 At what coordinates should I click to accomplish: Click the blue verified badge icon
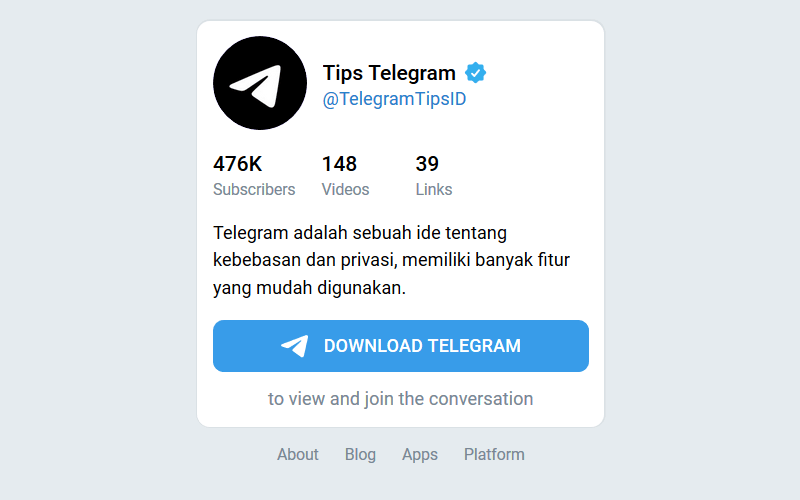(476, 73)
